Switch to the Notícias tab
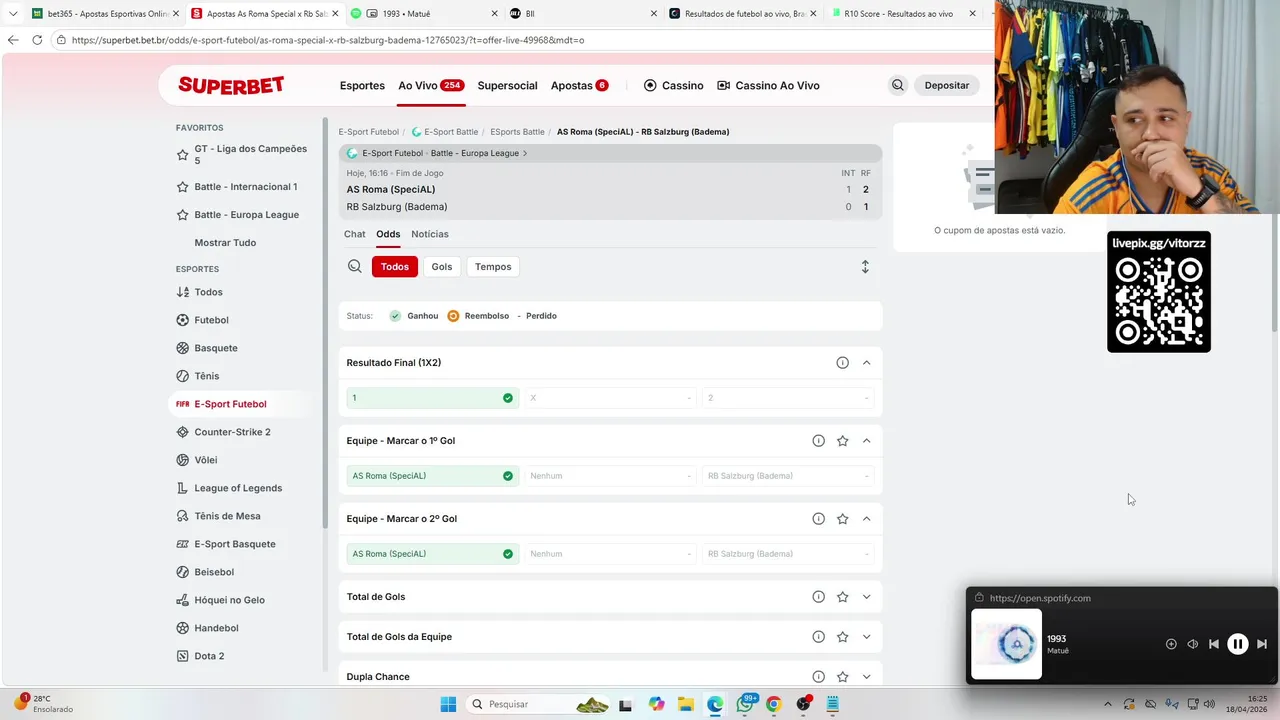The width and height of the screenshot is (1280, 720). coord(430,234)
